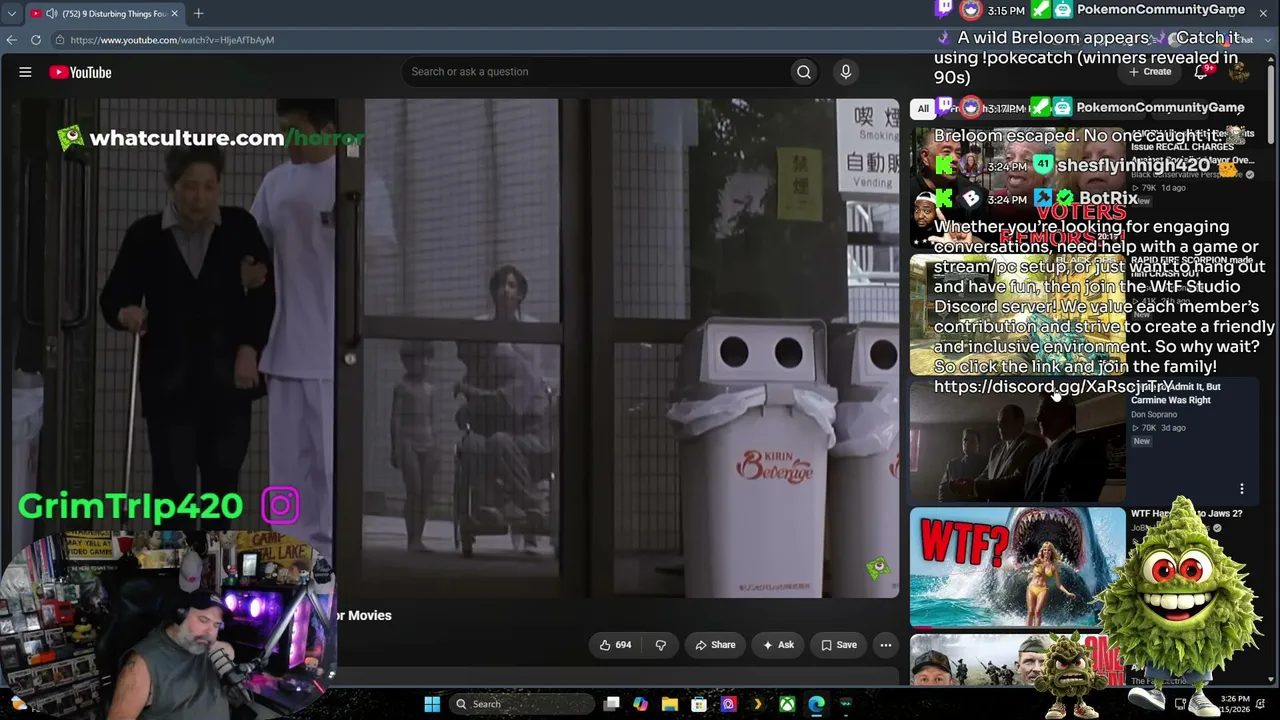
Task: Open Task View on the taskbar
Action: 611,704
